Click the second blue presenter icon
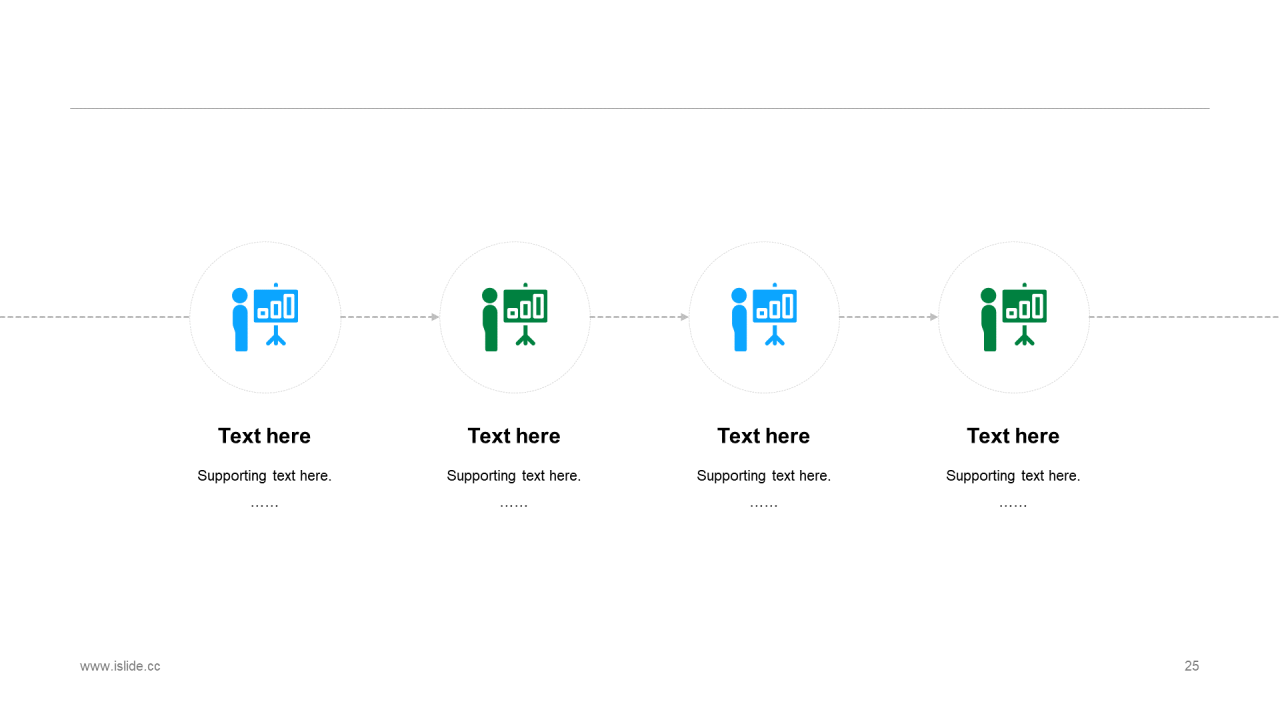The image size is (1280, 720). point(764,317)
